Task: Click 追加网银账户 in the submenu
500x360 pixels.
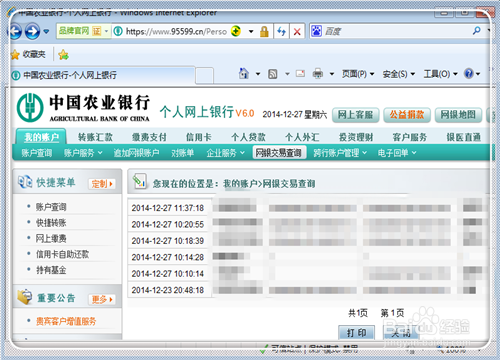Action: (136, 153)
